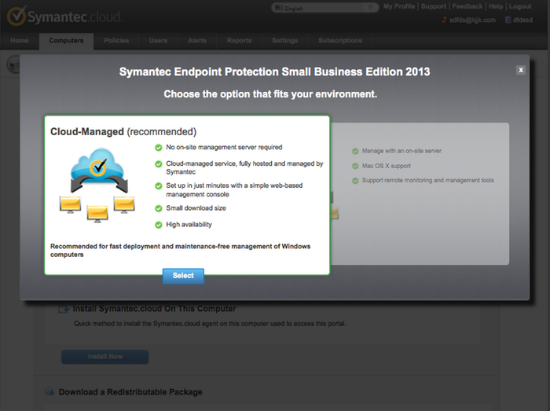Go to the Home tab
The image size is (550, 411).
(19, 41)
